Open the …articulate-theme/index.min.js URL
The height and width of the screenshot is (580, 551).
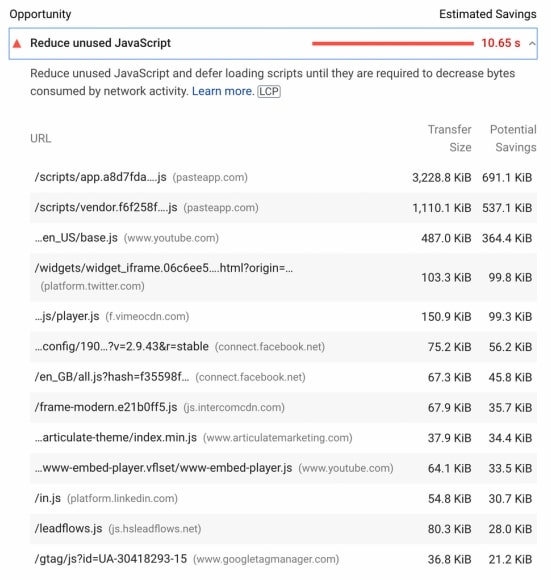click(x=116, y=438)
